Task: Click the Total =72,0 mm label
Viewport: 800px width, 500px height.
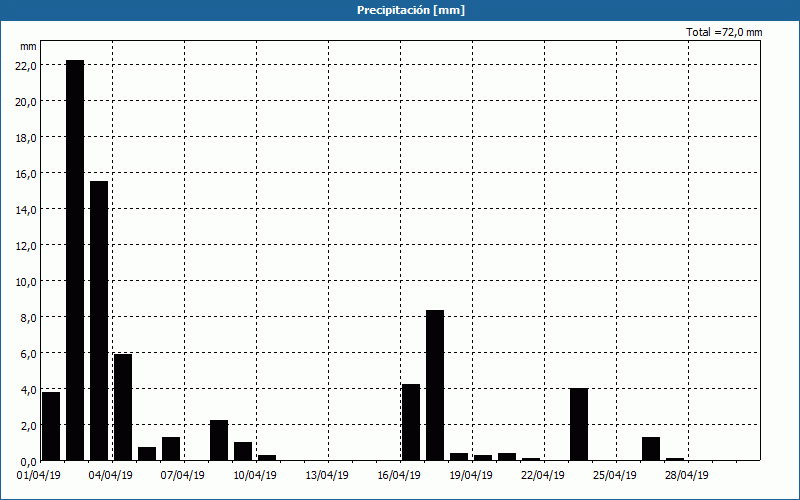Action: [x=724, y=32]
